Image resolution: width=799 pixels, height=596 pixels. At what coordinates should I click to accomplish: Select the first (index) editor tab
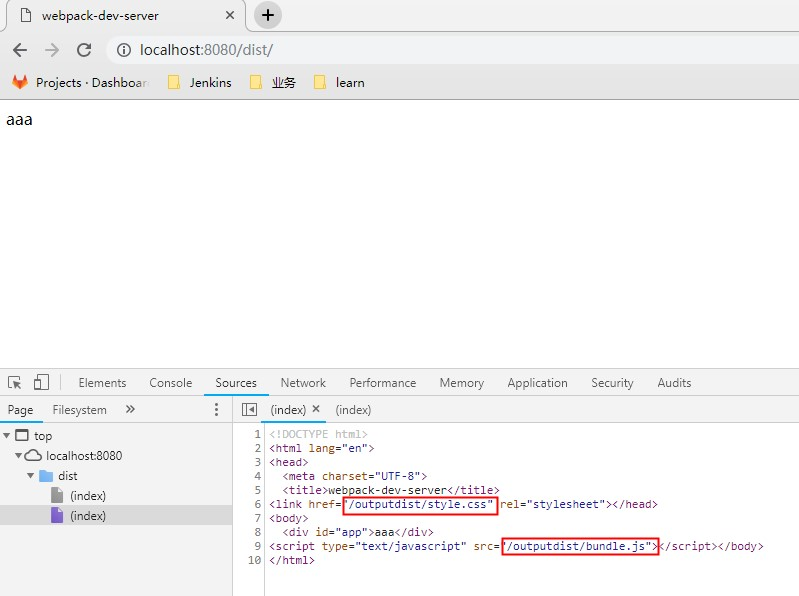point(288,410)
